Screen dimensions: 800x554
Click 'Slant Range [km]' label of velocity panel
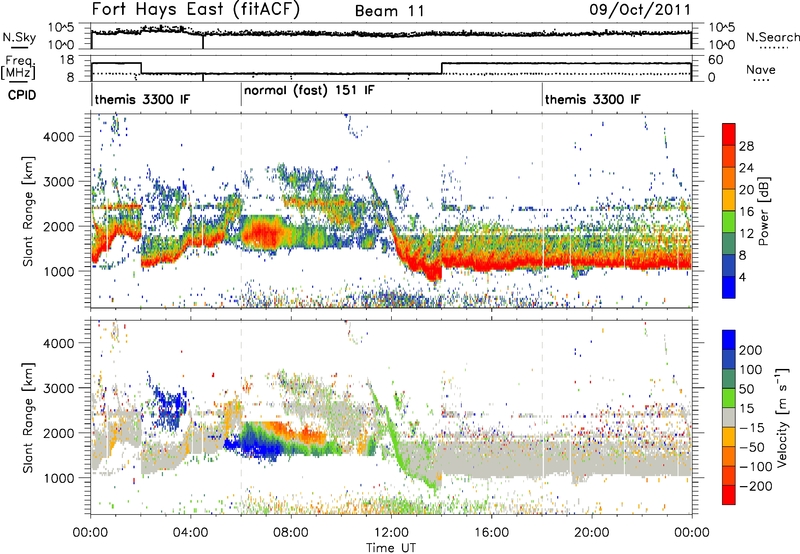28,417
